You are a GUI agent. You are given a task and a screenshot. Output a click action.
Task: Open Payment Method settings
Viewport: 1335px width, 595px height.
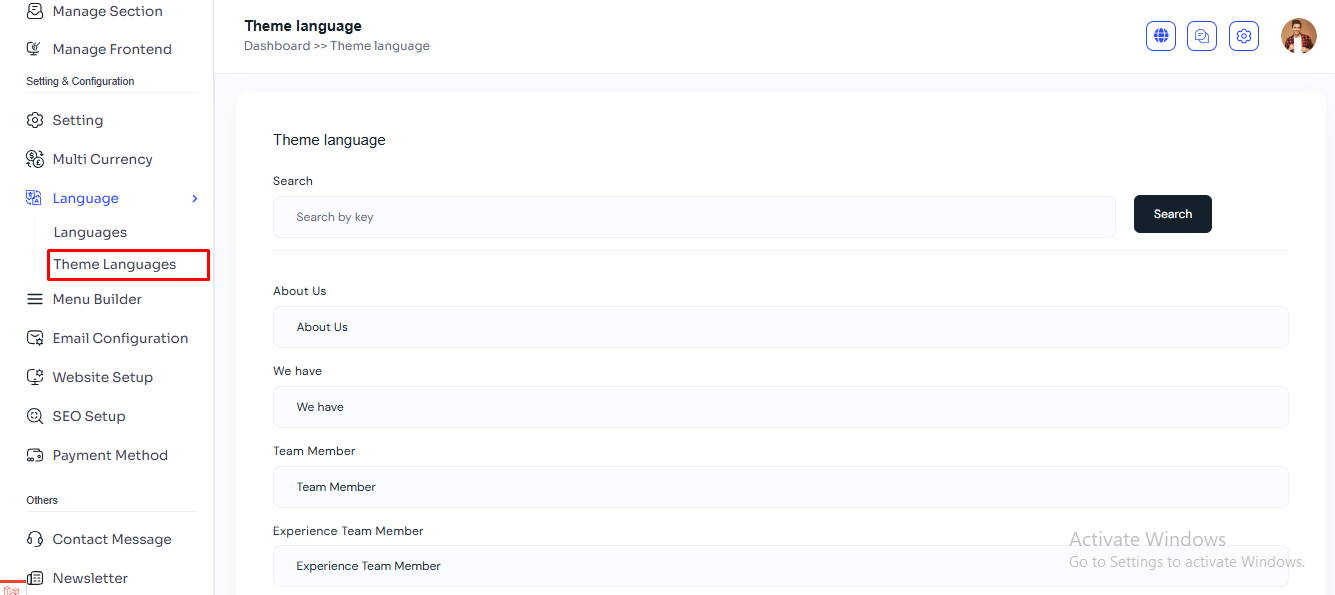tap(110, 455)
